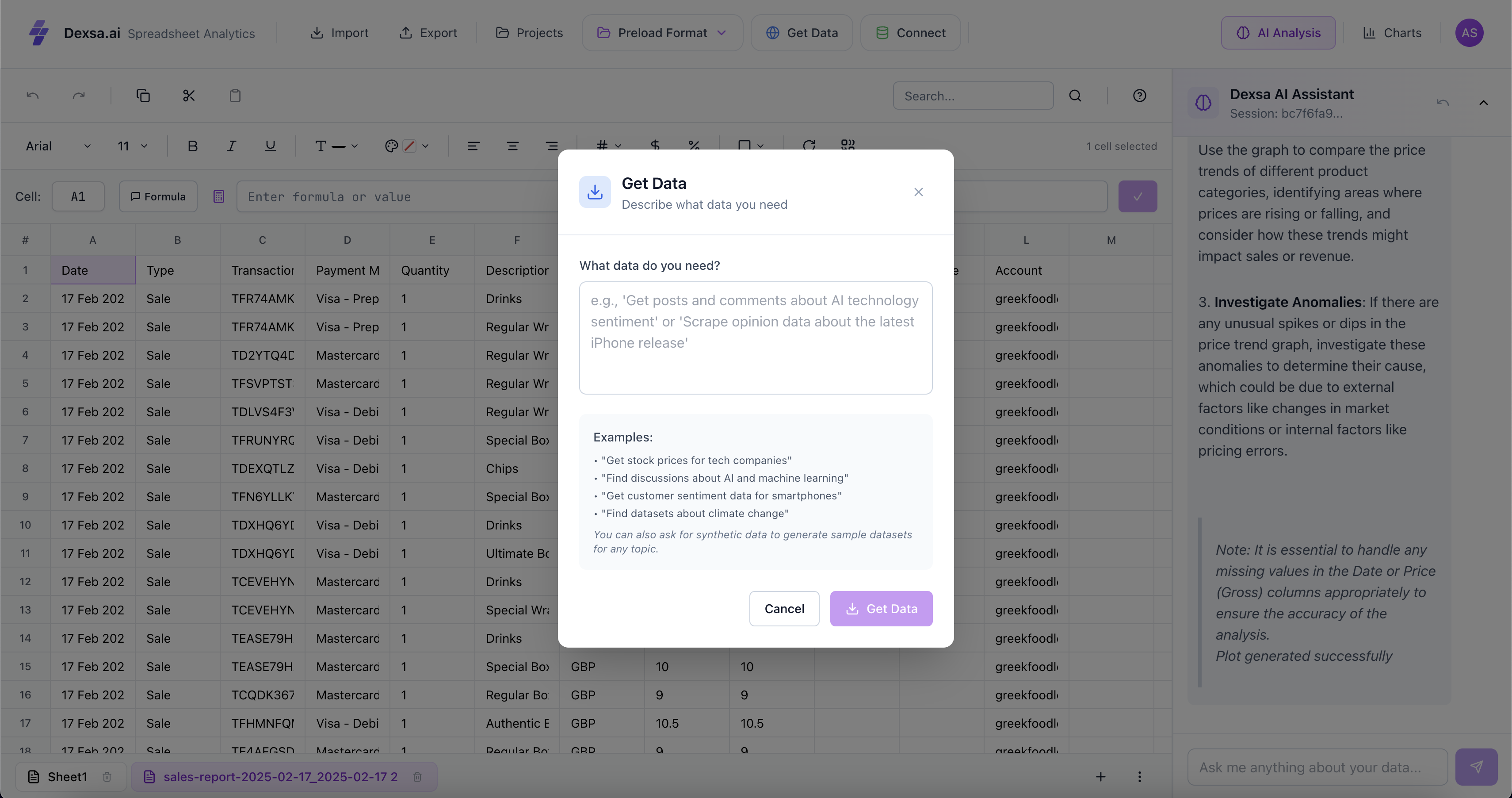This screenshot has height=798, width=1512.
Task: Click the 'Ultimate Bo' cell in row 11
Action: 517,553
